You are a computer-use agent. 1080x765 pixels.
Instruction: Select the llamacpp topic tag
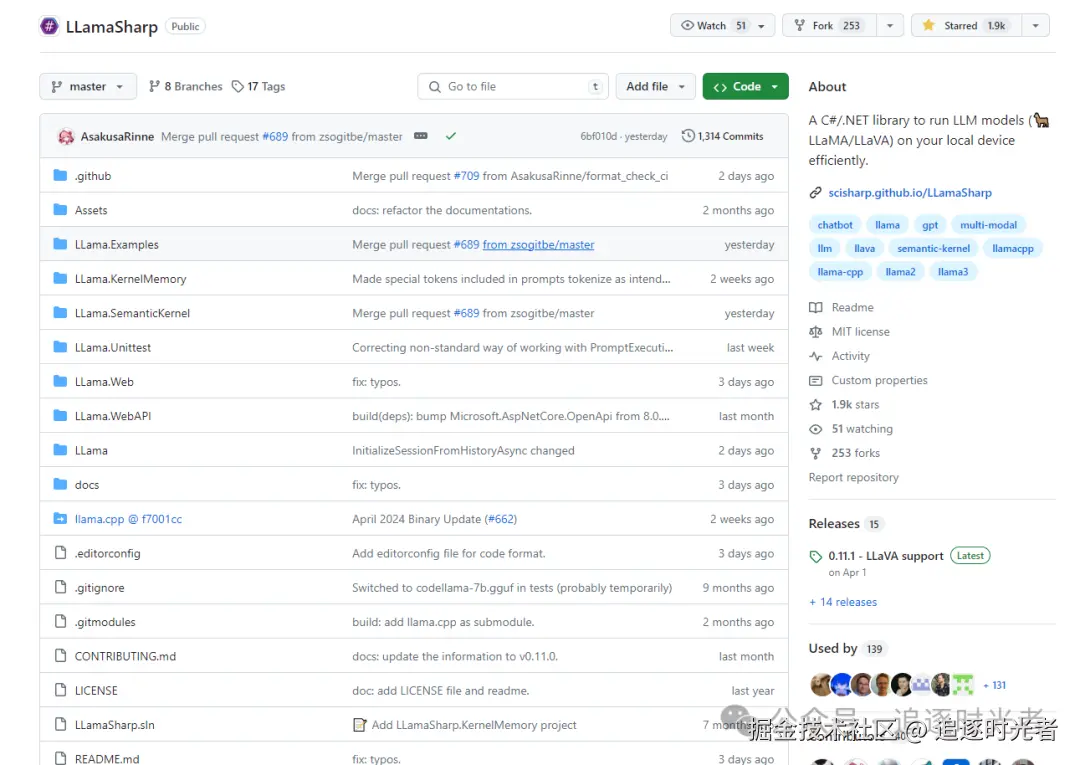(x=1012, y=249)
